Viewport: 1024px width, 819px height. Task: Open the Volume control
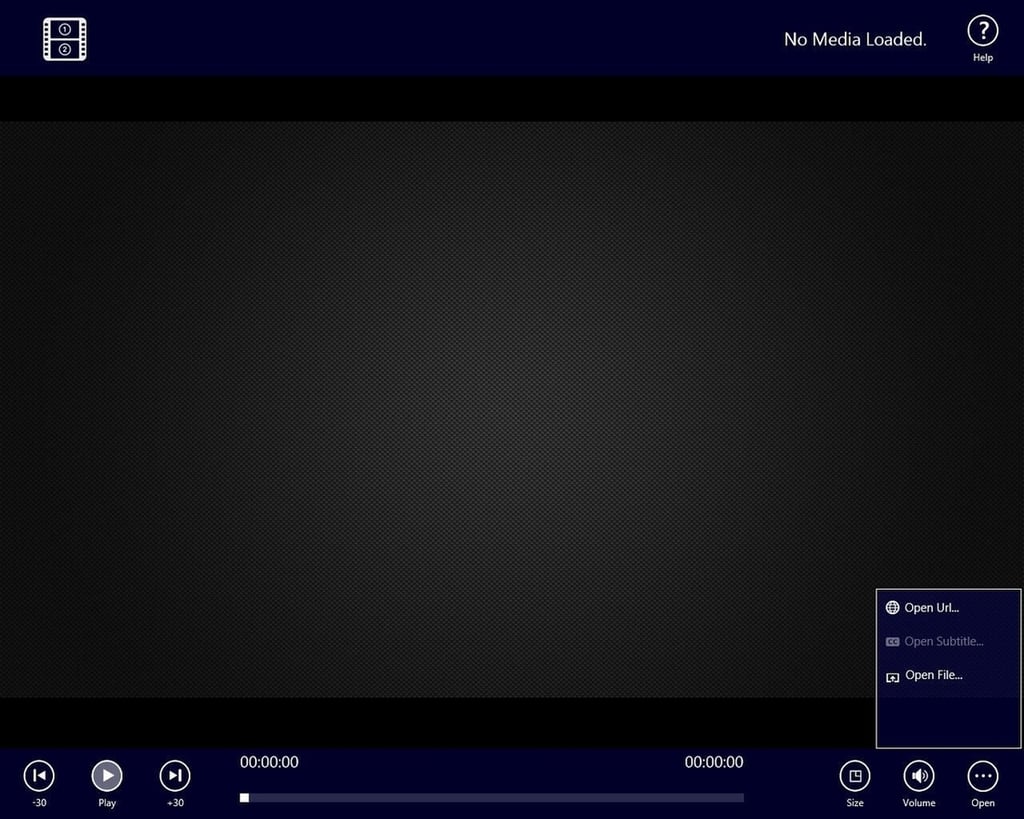(919, 775)
